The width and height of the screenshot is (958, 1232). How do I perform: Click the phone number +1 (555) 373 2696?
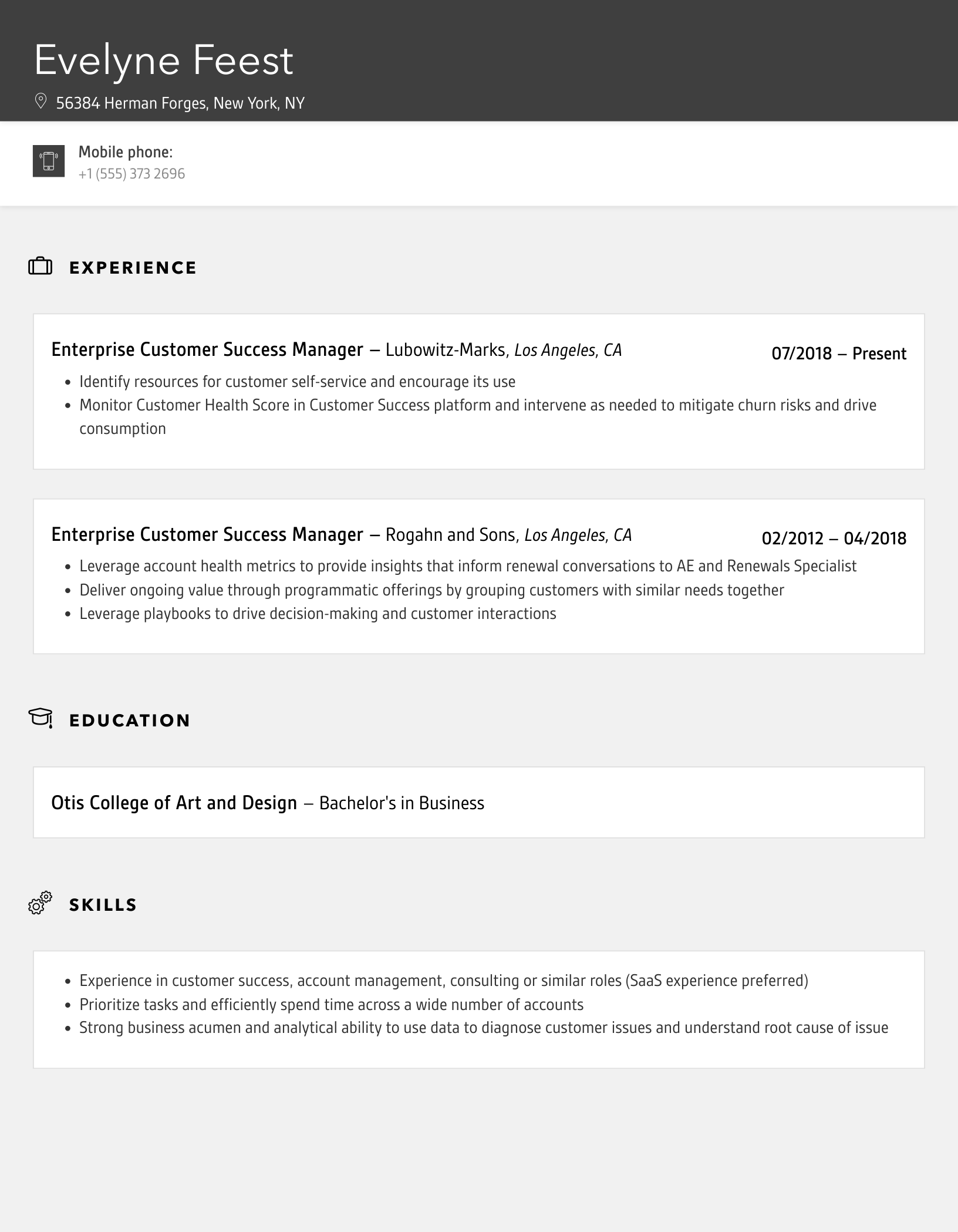131,174
